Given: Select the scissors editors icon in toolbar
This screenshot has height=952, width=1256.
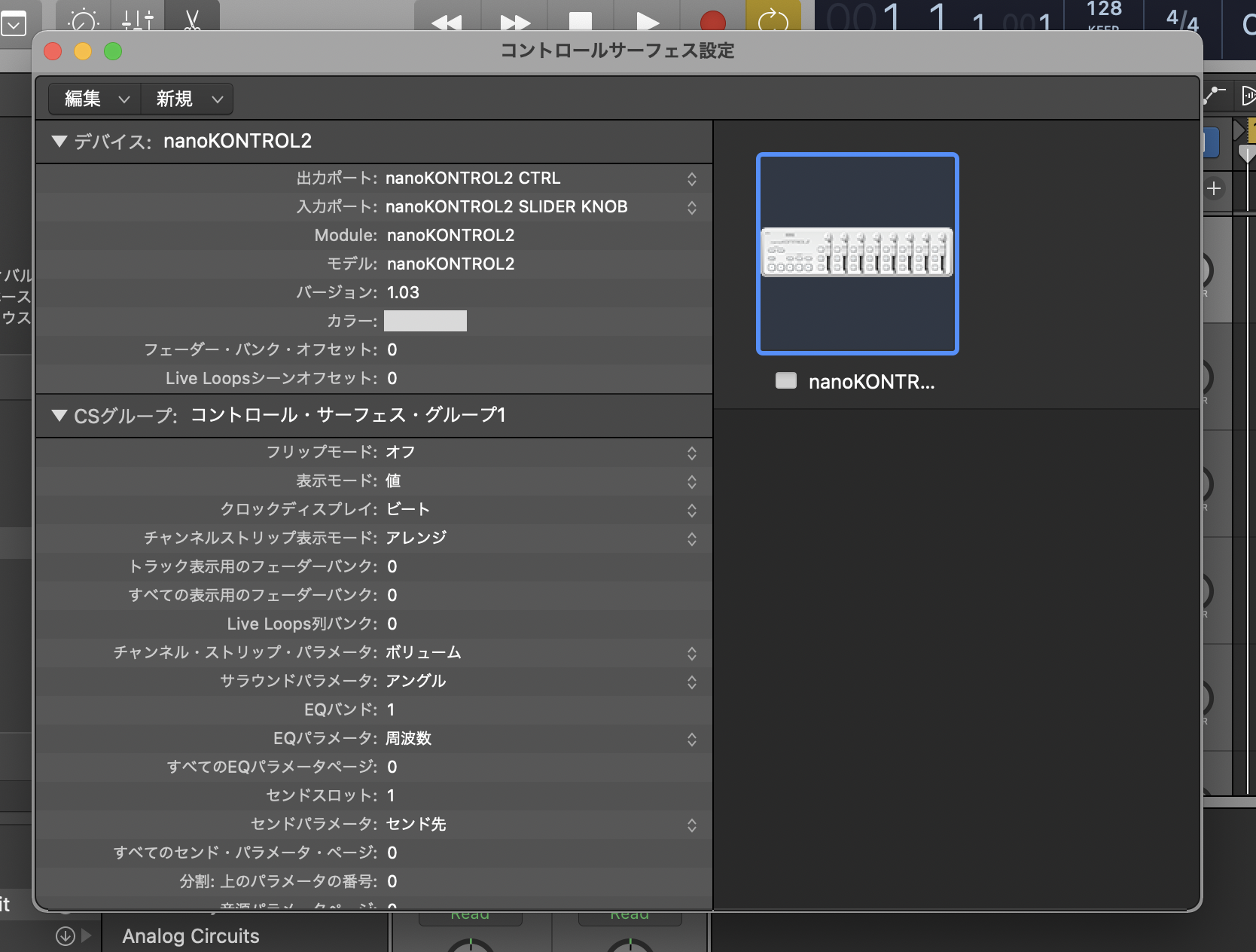Looking at the screenshot, I should click(192, 19).
